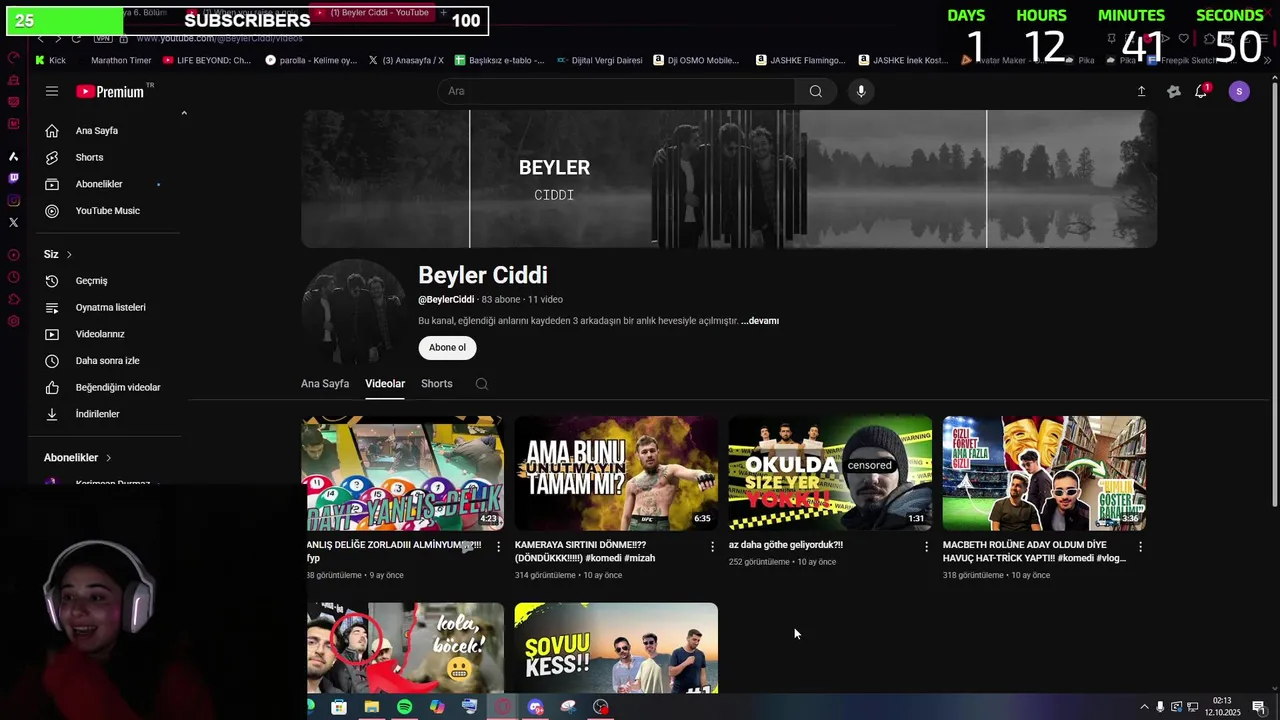The height and width of the screenshot is (720, 1280).
Task: Open Daha sonra izle list
Action: [105, 360]
